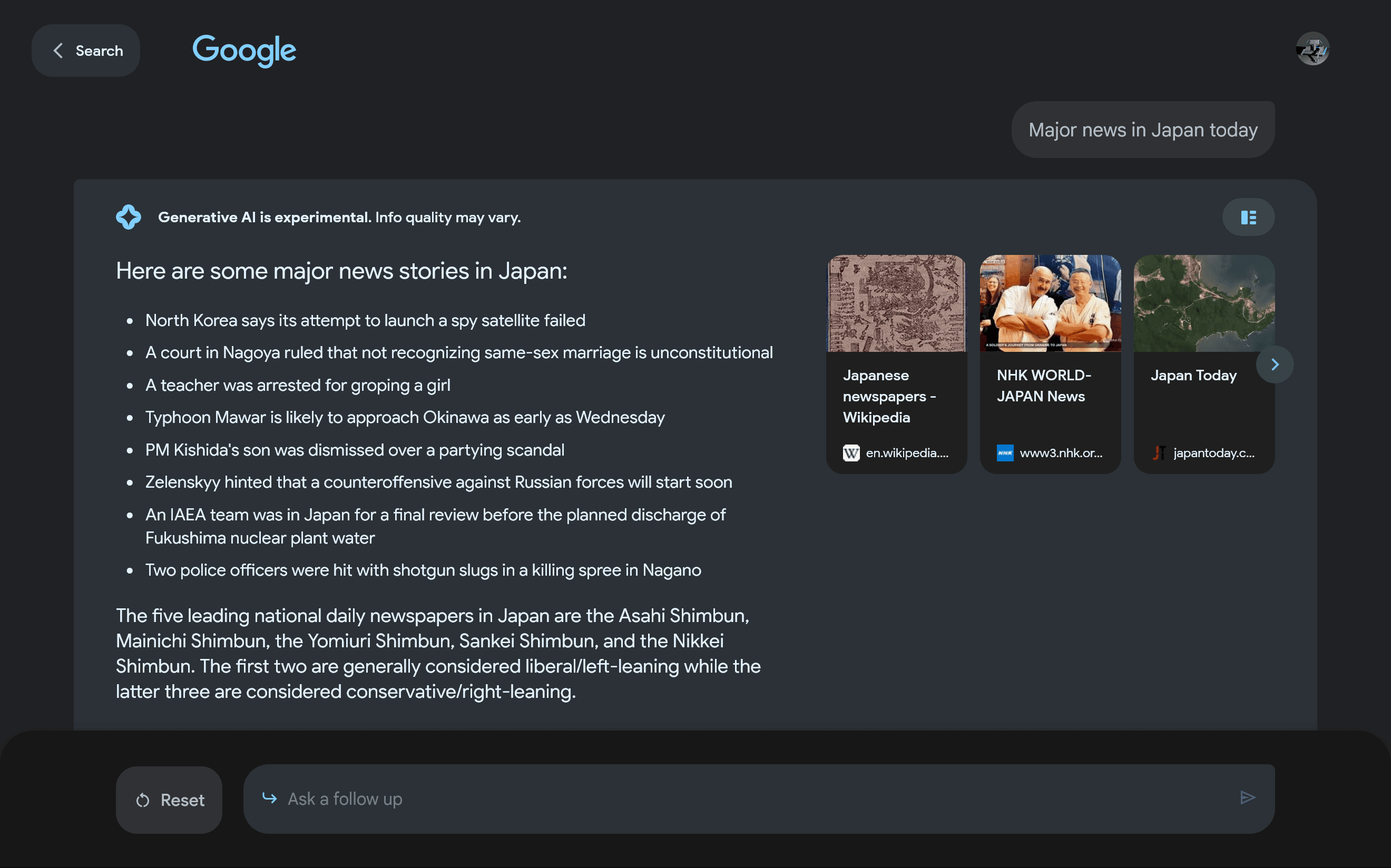
Task: View the Japan Today satellite thumbnail
Action: coord(1204,303)
